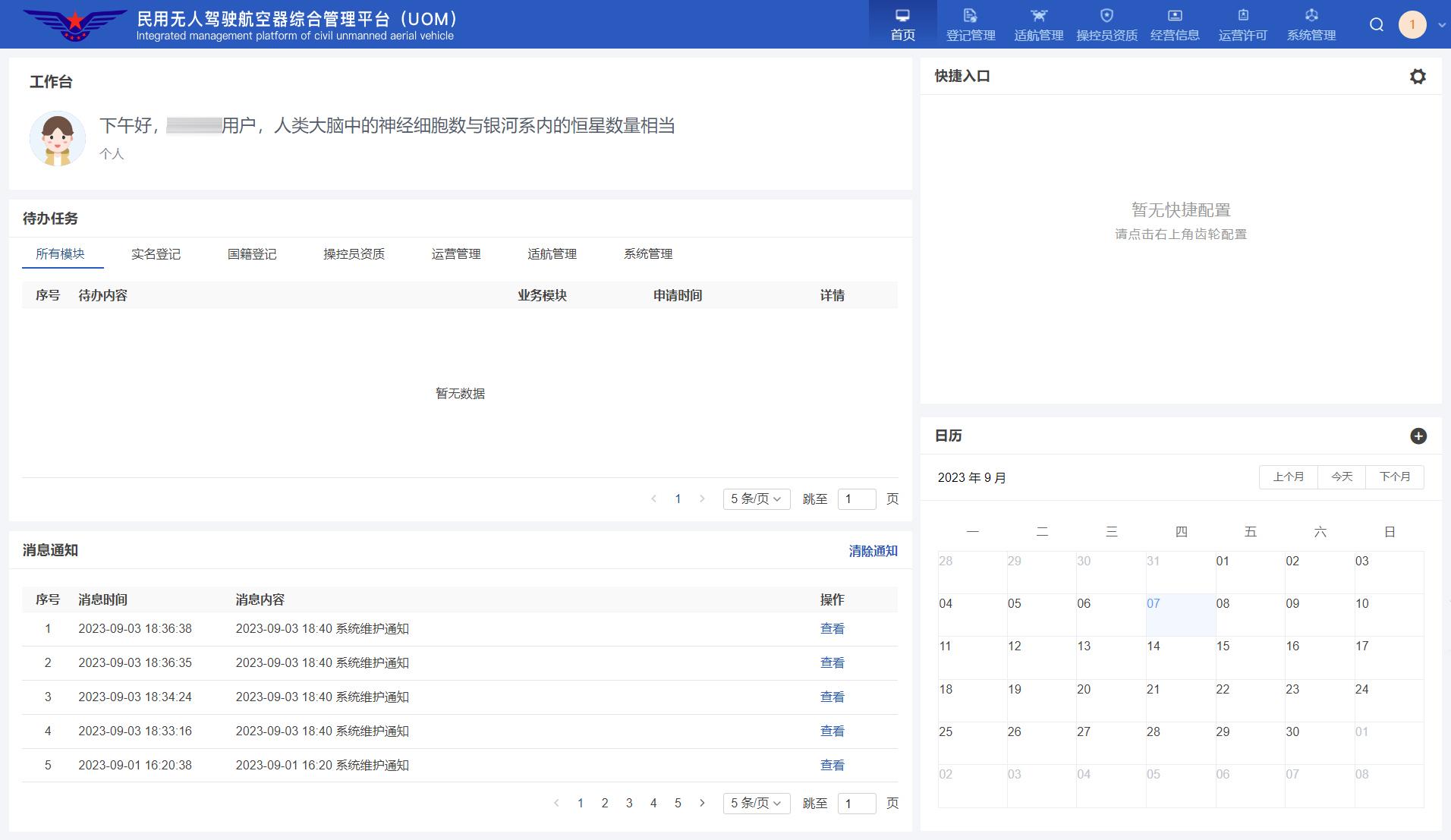Open page size dropdown in 消息通知
1451x840 pixels.
click(756, 804)
